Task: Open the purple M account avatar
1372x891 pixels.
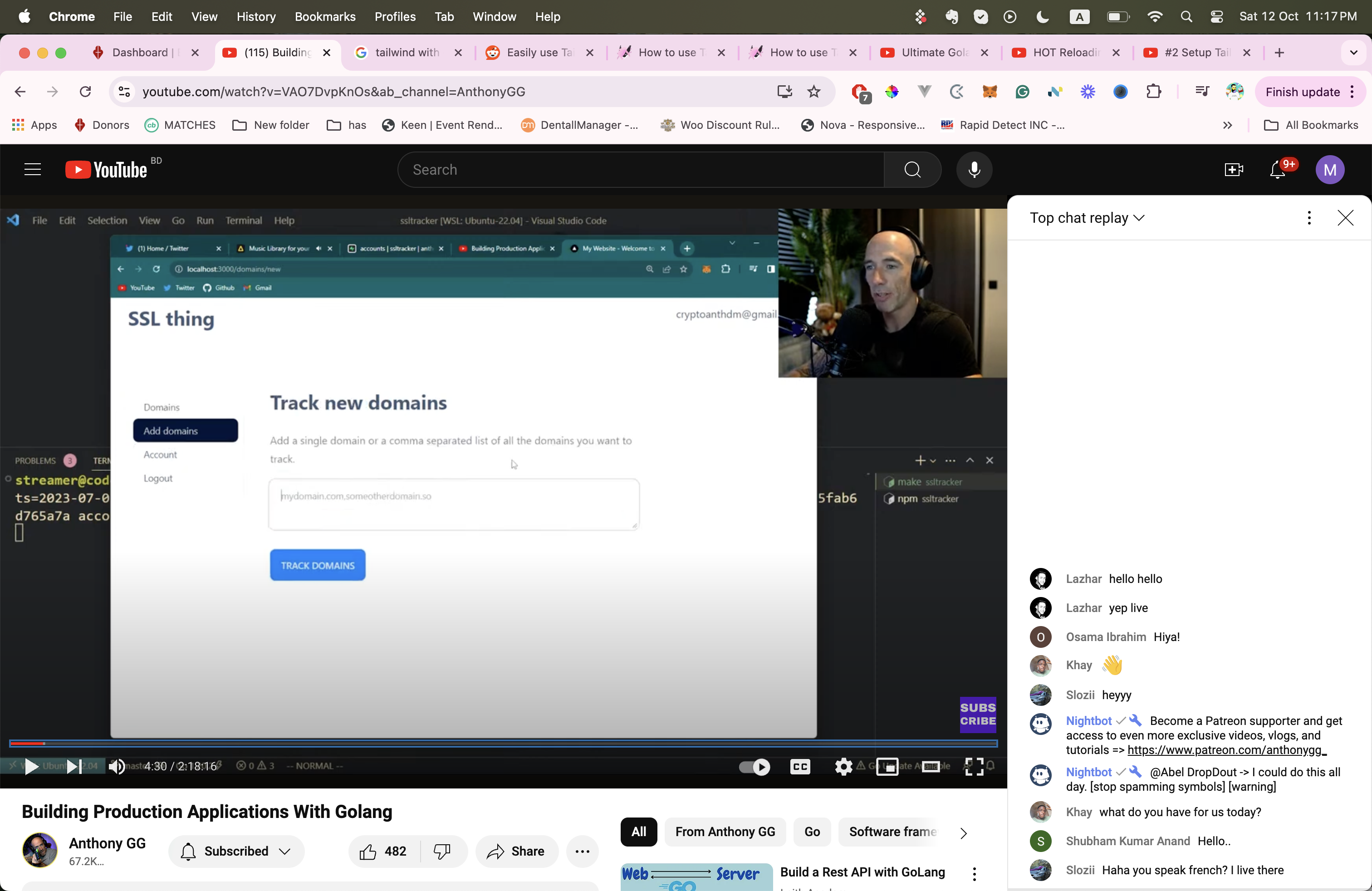Action: pyautogui.click(x=1330, y=169)
